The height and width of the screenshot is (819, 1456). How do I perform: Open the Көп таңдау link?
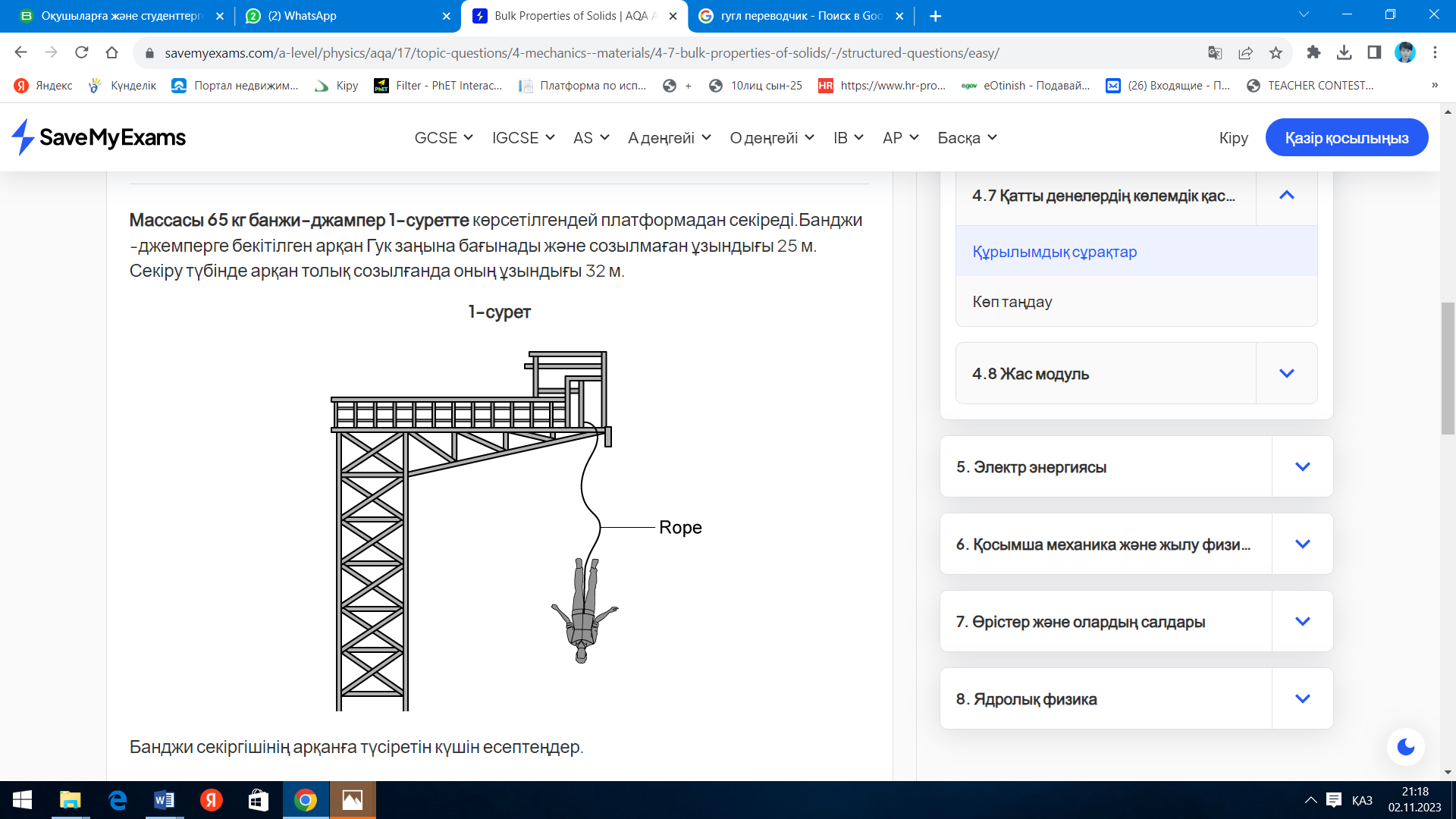(1012, 302)
